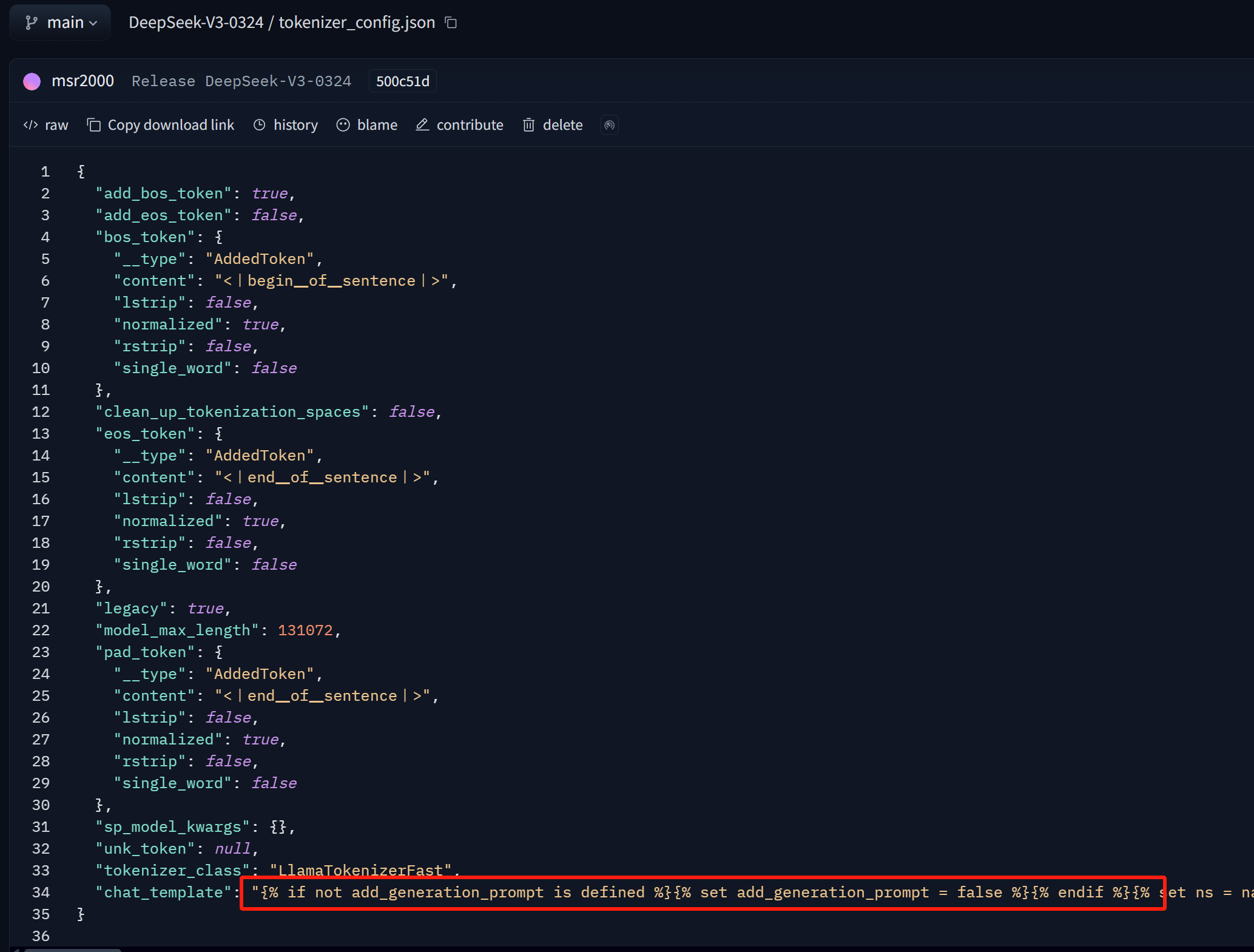This screenshot has height=952, width=1254.
Task: Click the "unk_token" key
Action: pos(146,849)
